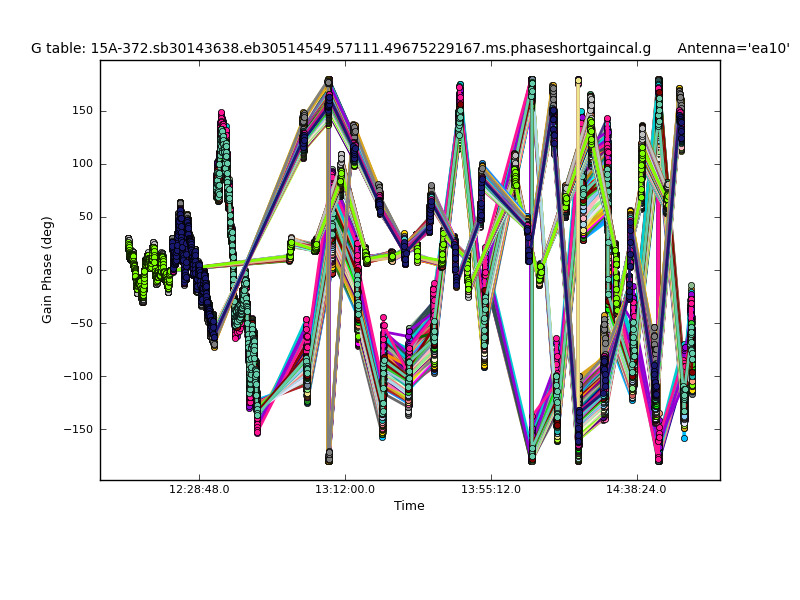Screen dimensions: 800x600
Task: Click the 50 y-axis tick label
Action: pos(85,217)
